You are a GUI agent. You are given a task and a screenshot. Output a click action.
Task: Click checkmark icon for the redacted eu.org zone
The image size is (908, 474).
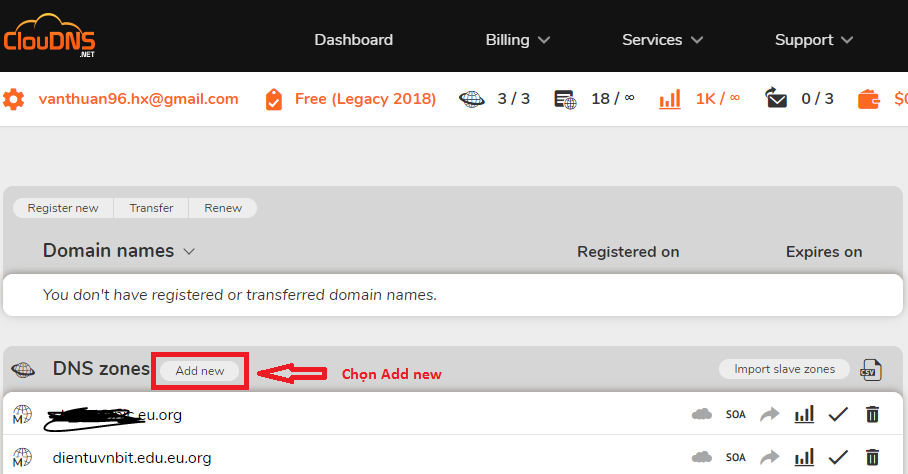(838, 414)
